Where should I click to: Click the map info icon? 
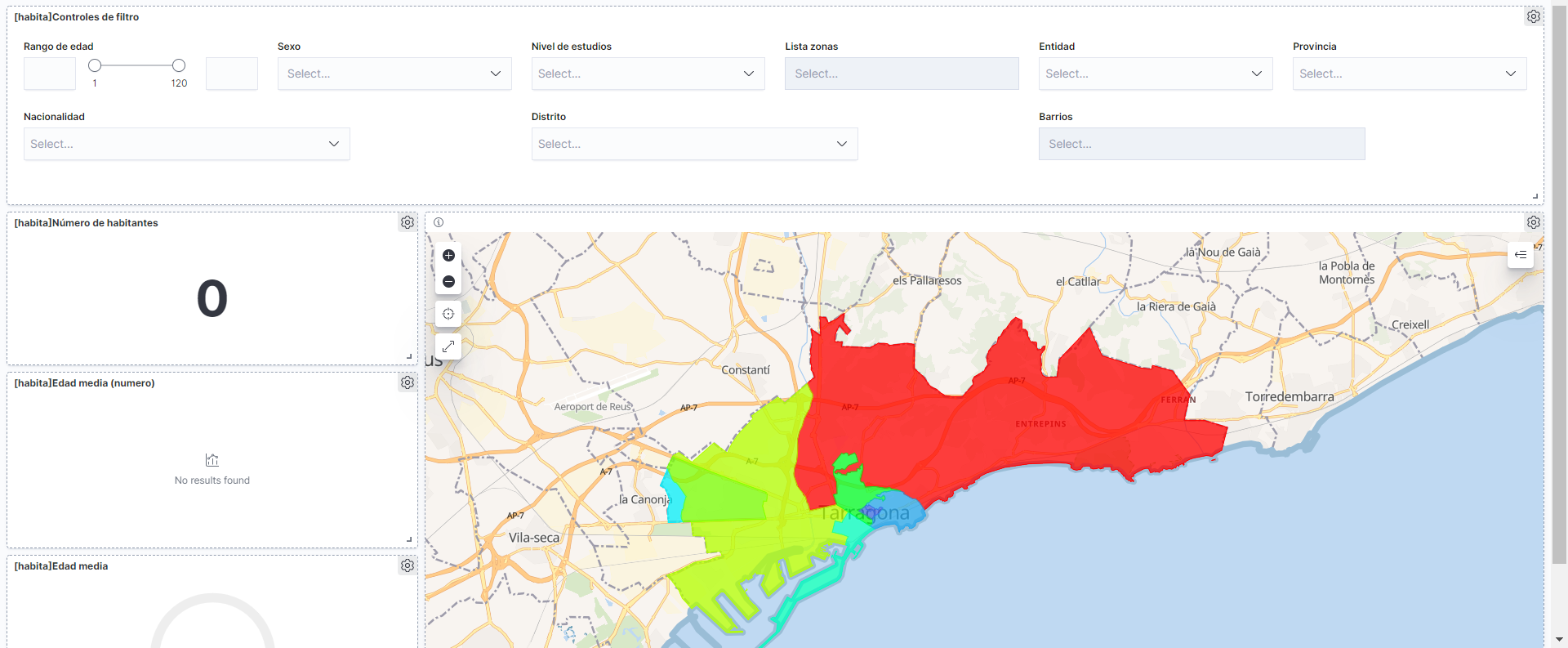439,222
